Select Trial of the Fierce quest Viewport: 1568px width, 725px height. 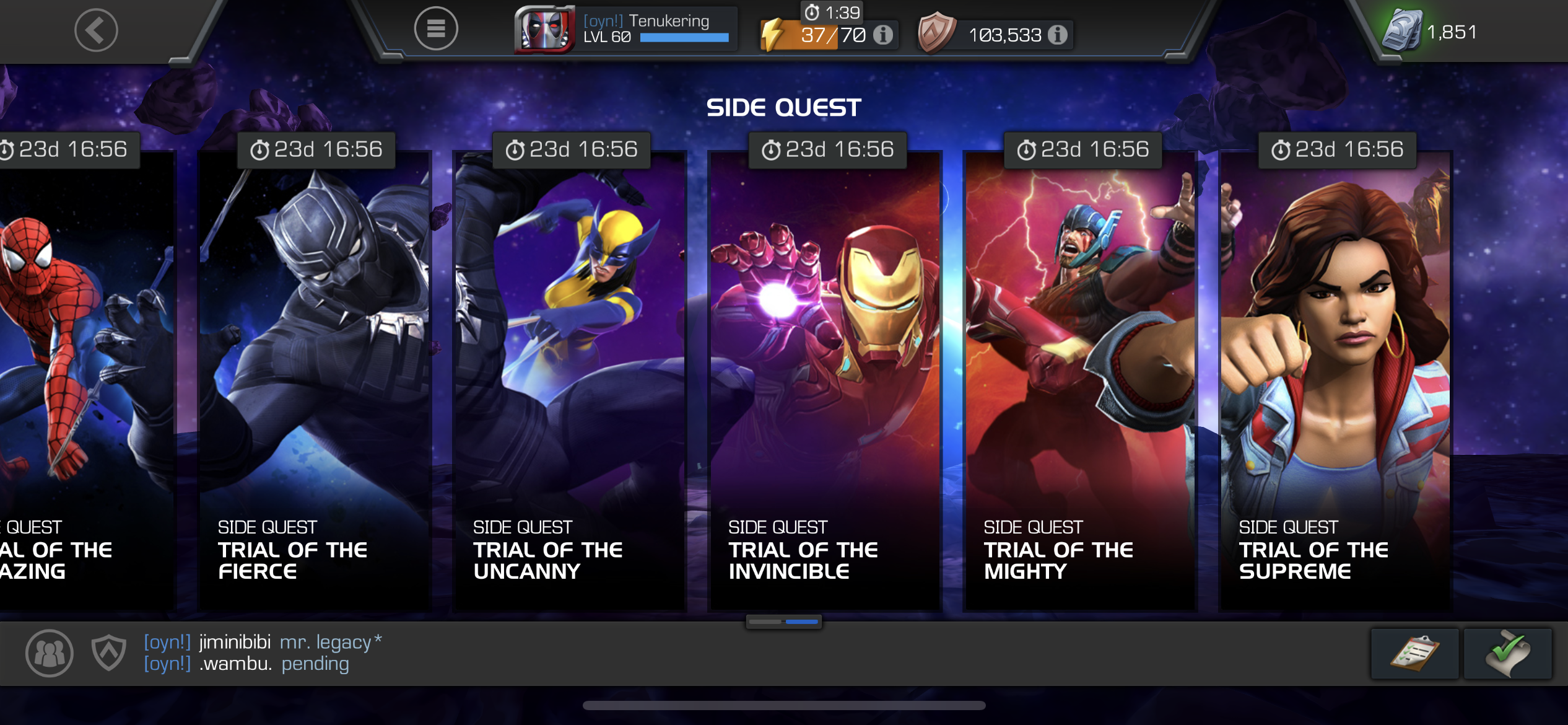[x=314, y=381]
